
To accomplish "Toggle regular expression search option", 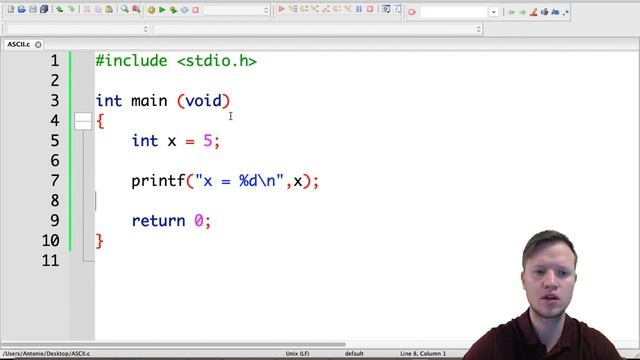I will tap(565, 13).
